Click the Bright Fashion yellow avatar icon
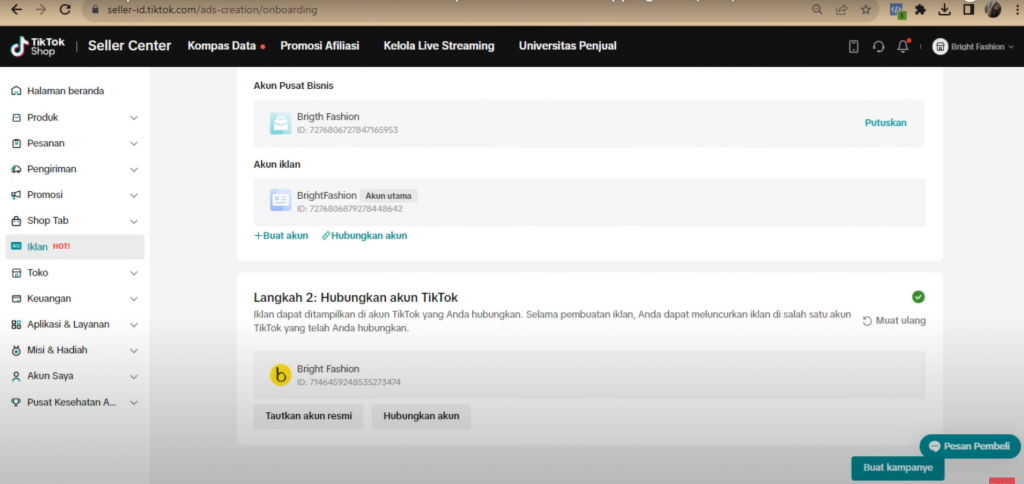The width and height of the screenshot is (1024, 484). [x=281, y=375]
